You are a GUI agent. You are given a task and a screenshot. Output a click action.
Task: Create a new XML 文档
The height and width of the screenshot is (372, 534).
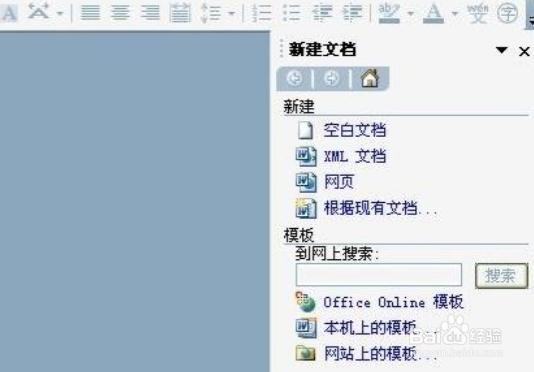[341, 156]
